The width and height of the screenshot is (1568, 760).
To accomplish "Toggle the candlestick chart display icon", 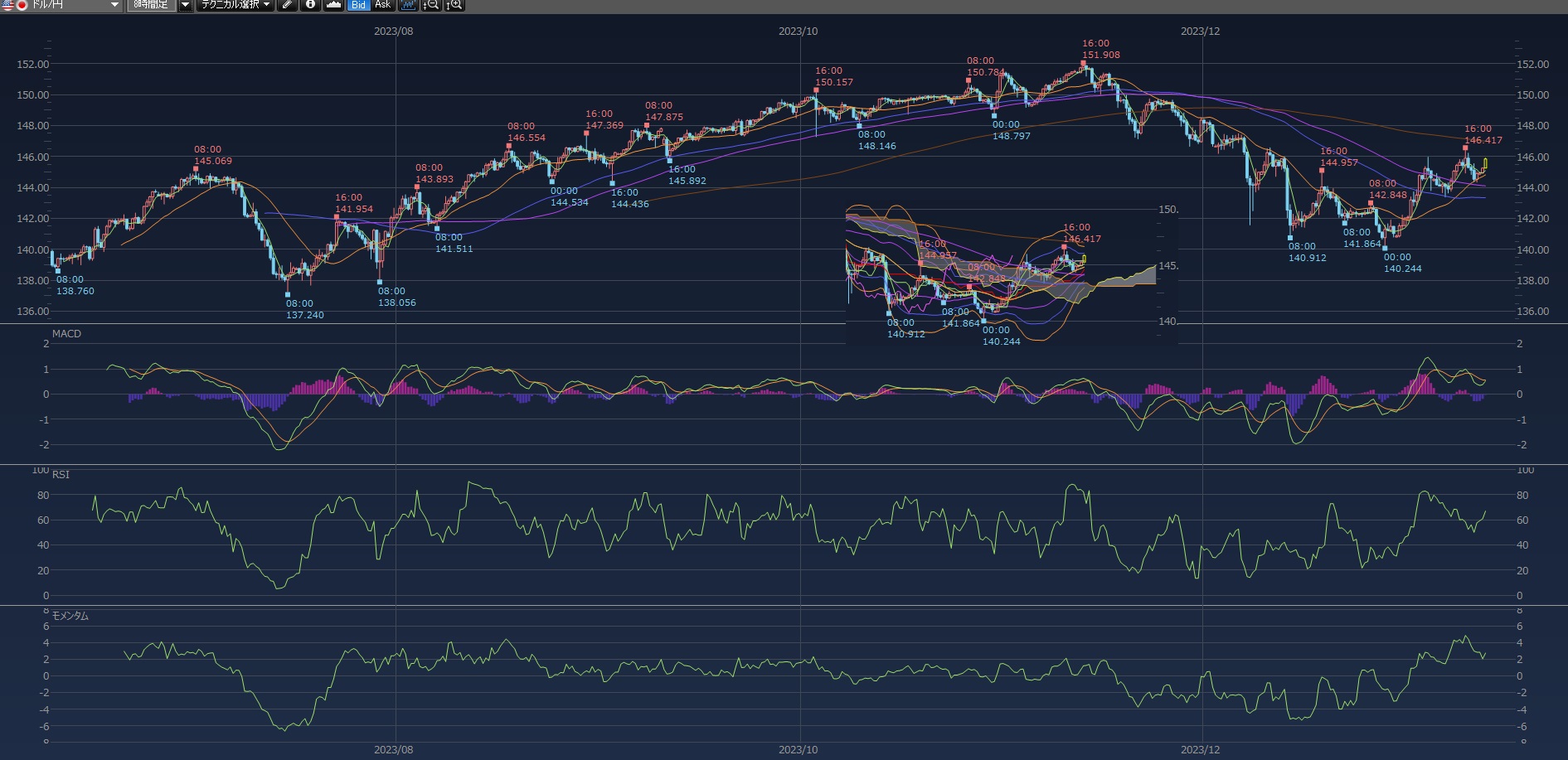I will [407, 5].
